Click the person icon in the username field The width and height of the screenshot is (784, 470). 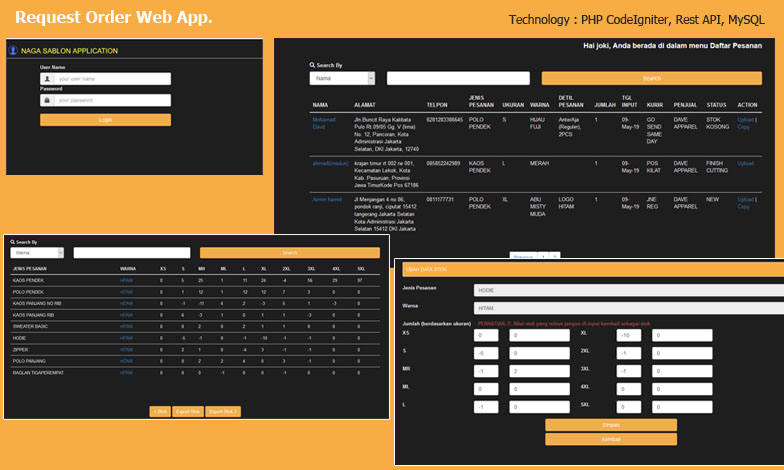tap(47, 78)
